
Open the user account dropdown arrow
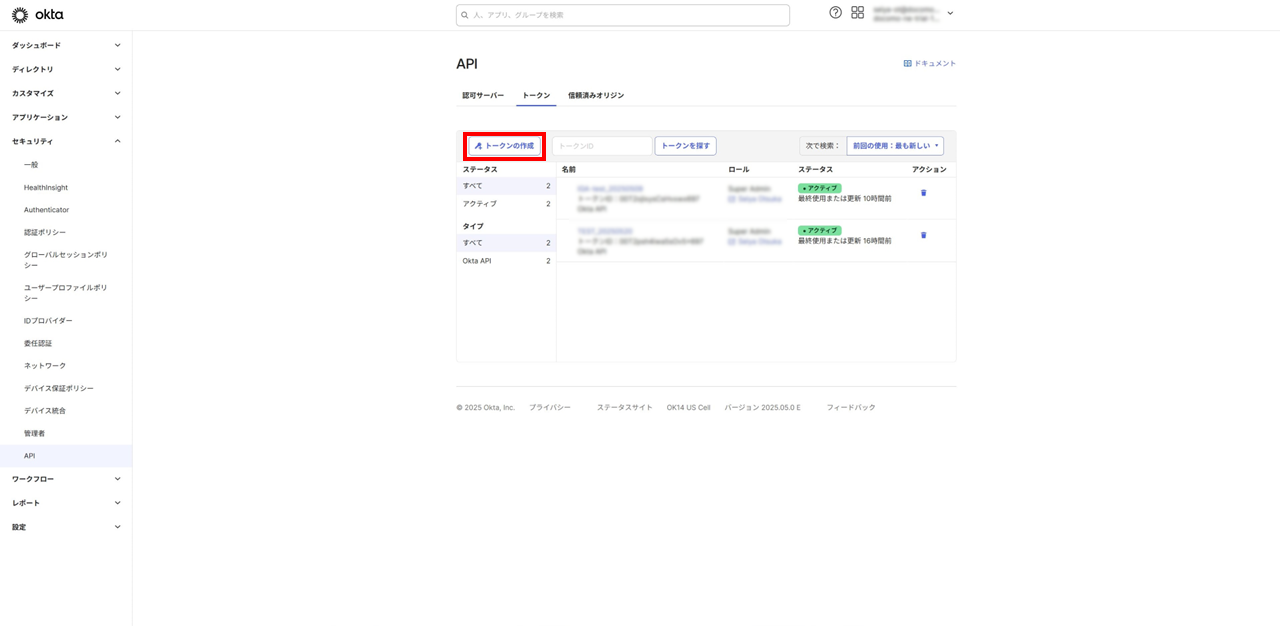coord(950,14)
